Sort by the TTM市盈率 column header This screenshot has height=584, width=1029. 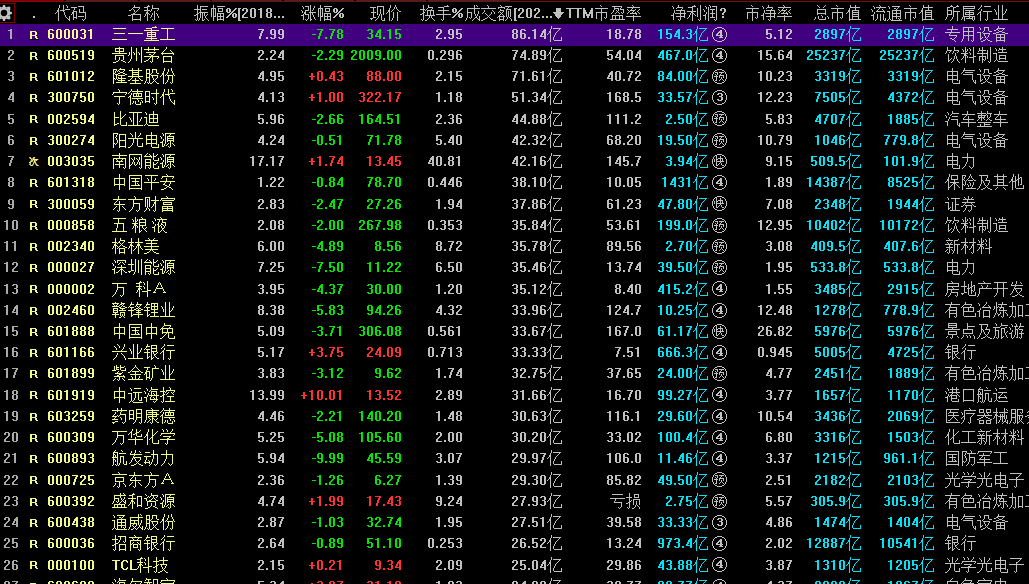[x=604, y=13]
